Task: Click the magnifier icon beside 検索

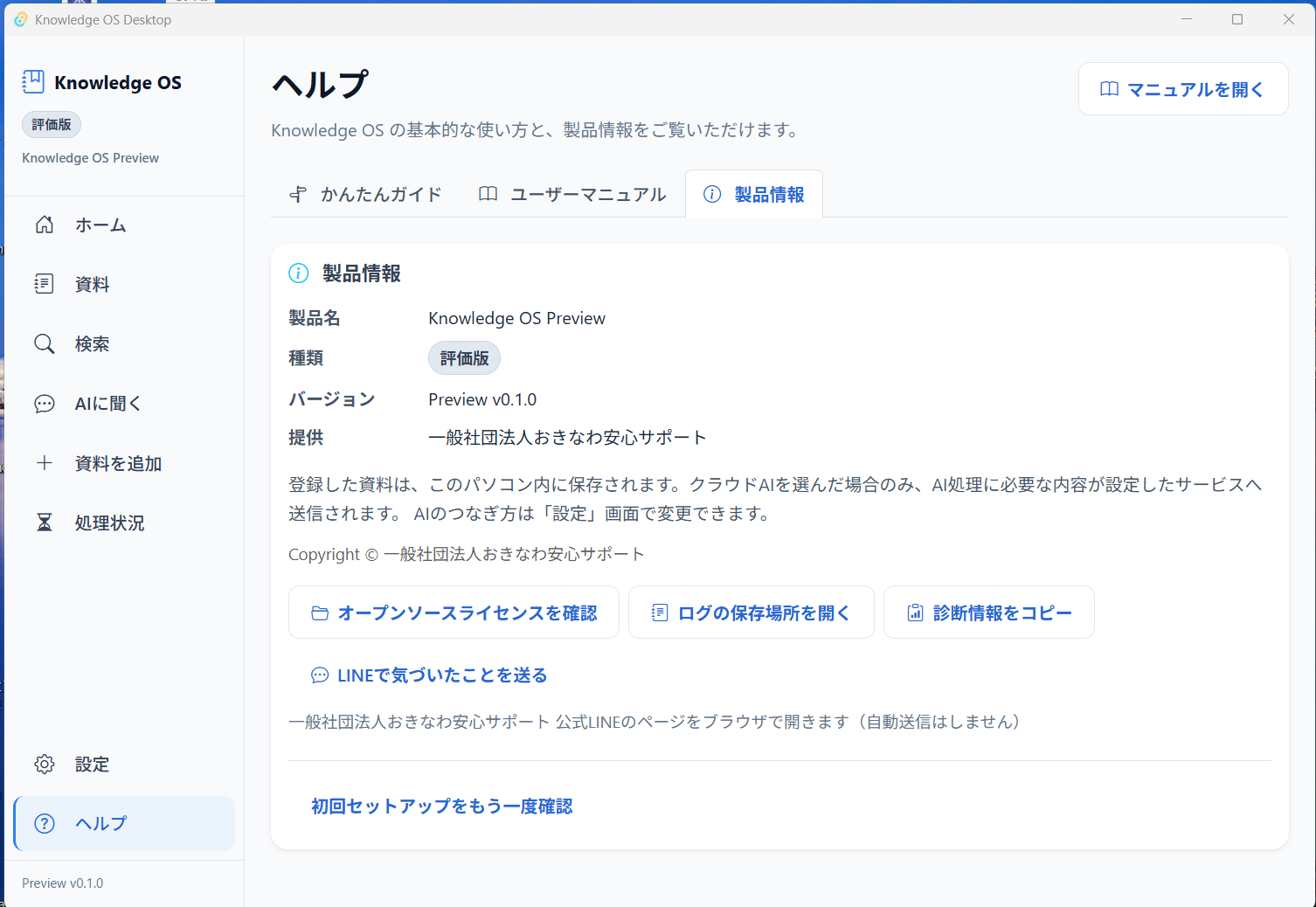Action: click(x=45, y=343)
